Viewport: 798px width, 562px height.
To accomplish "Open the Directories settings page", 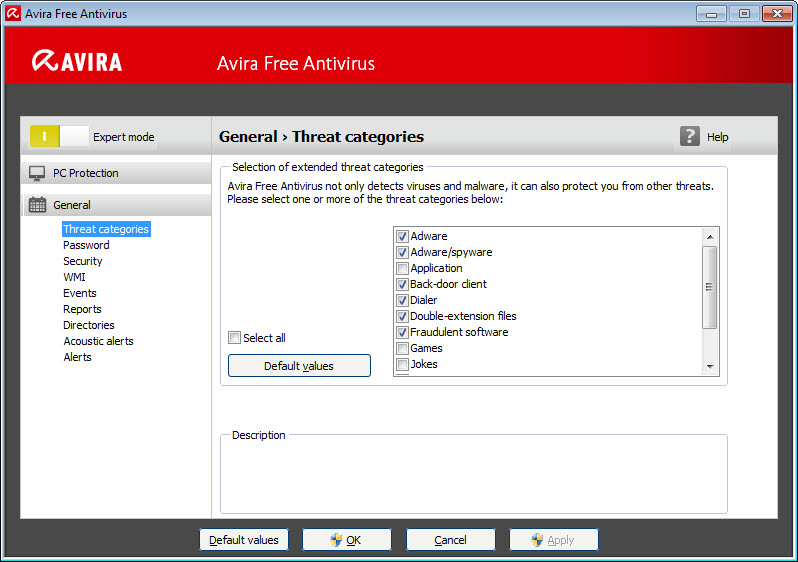I will (x=89, y=325).
